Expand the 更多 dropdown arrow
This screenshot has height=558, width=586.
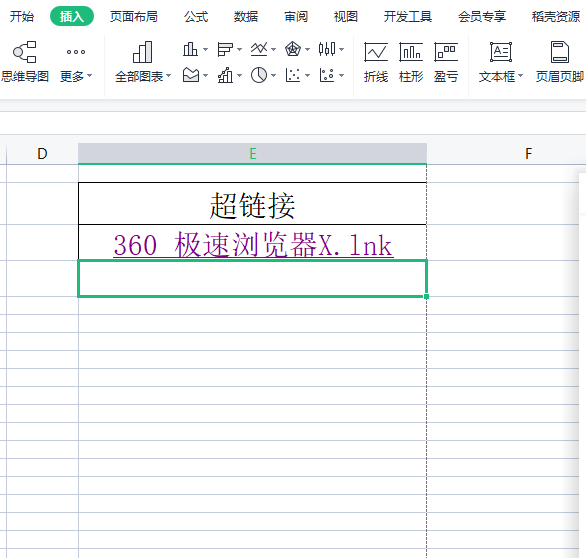pyautogui.click(x=89, y=76)
